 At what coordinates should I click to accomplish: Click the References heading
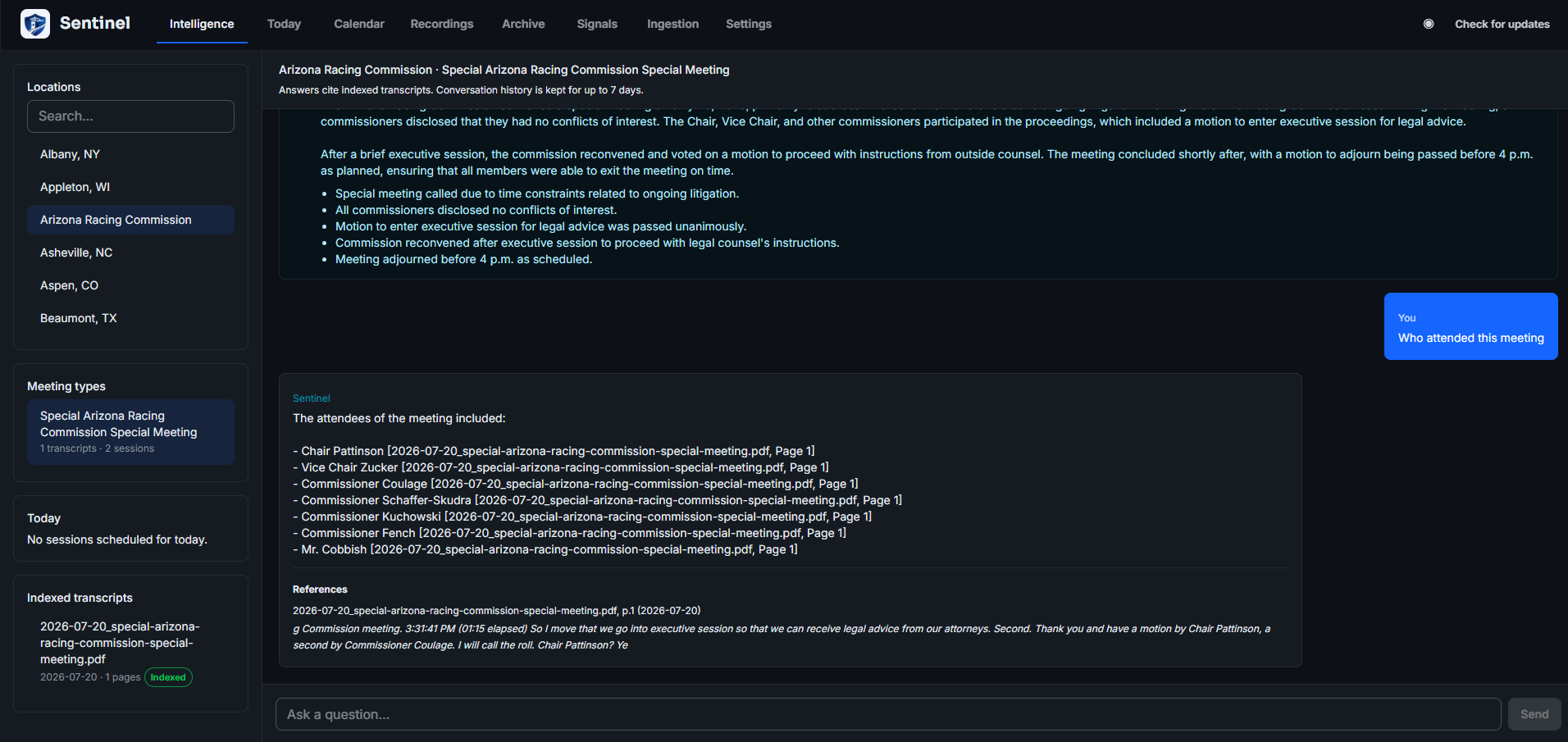pyautogui.click(x=320, y=590)
